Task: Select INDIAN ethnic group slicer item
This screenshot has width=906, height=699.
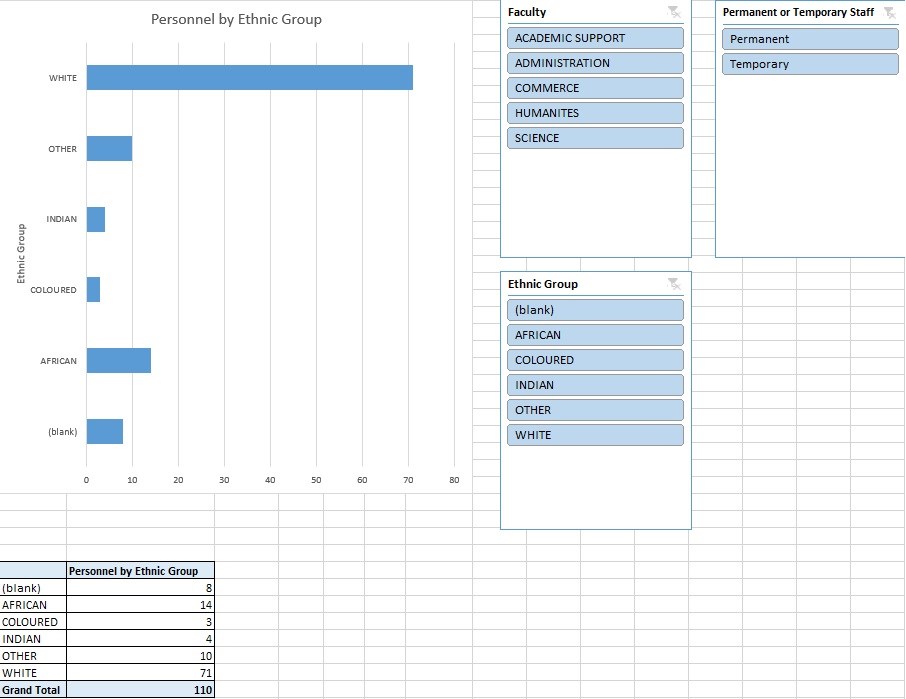Action: coord(595,385)
